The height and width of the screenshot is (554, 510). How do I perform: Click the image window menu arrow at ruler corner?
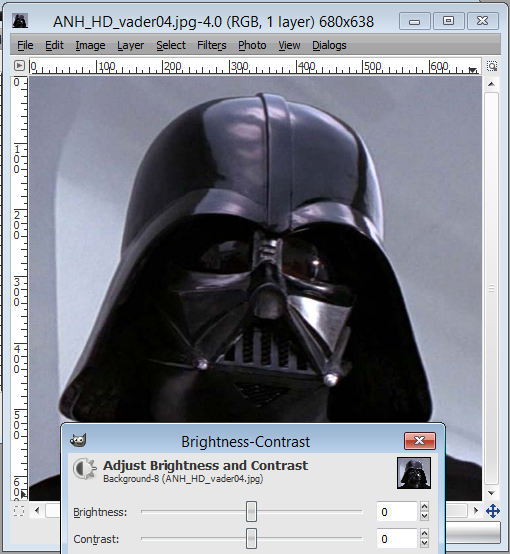point(19,66)
